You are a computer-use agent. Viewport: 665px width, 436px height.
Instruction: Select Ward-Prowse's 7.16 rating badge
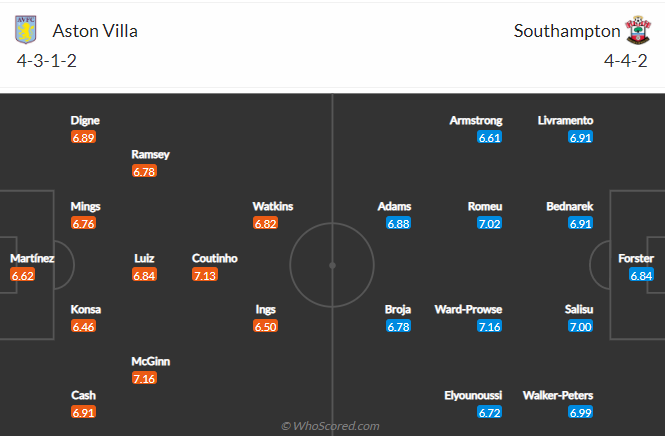point(489,327)
